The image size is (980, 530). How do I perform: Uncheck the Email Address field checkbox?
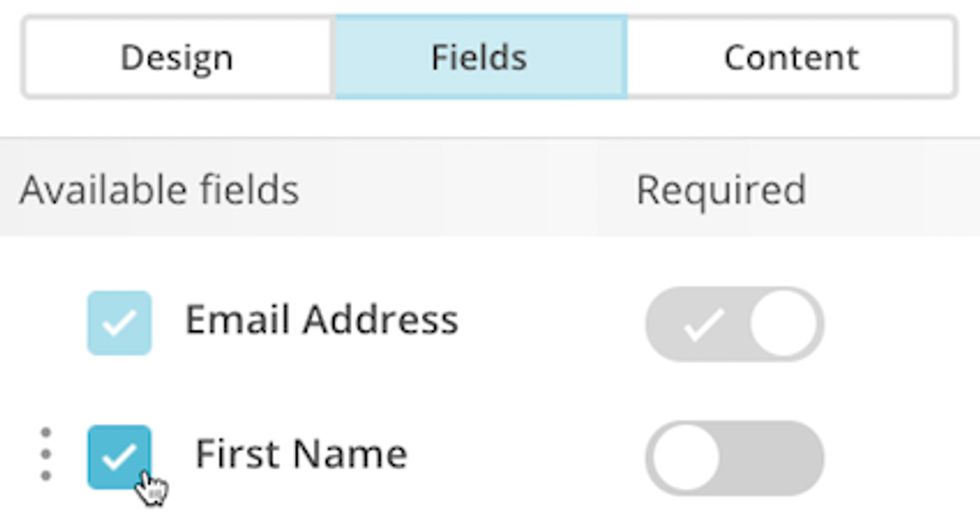119,323
